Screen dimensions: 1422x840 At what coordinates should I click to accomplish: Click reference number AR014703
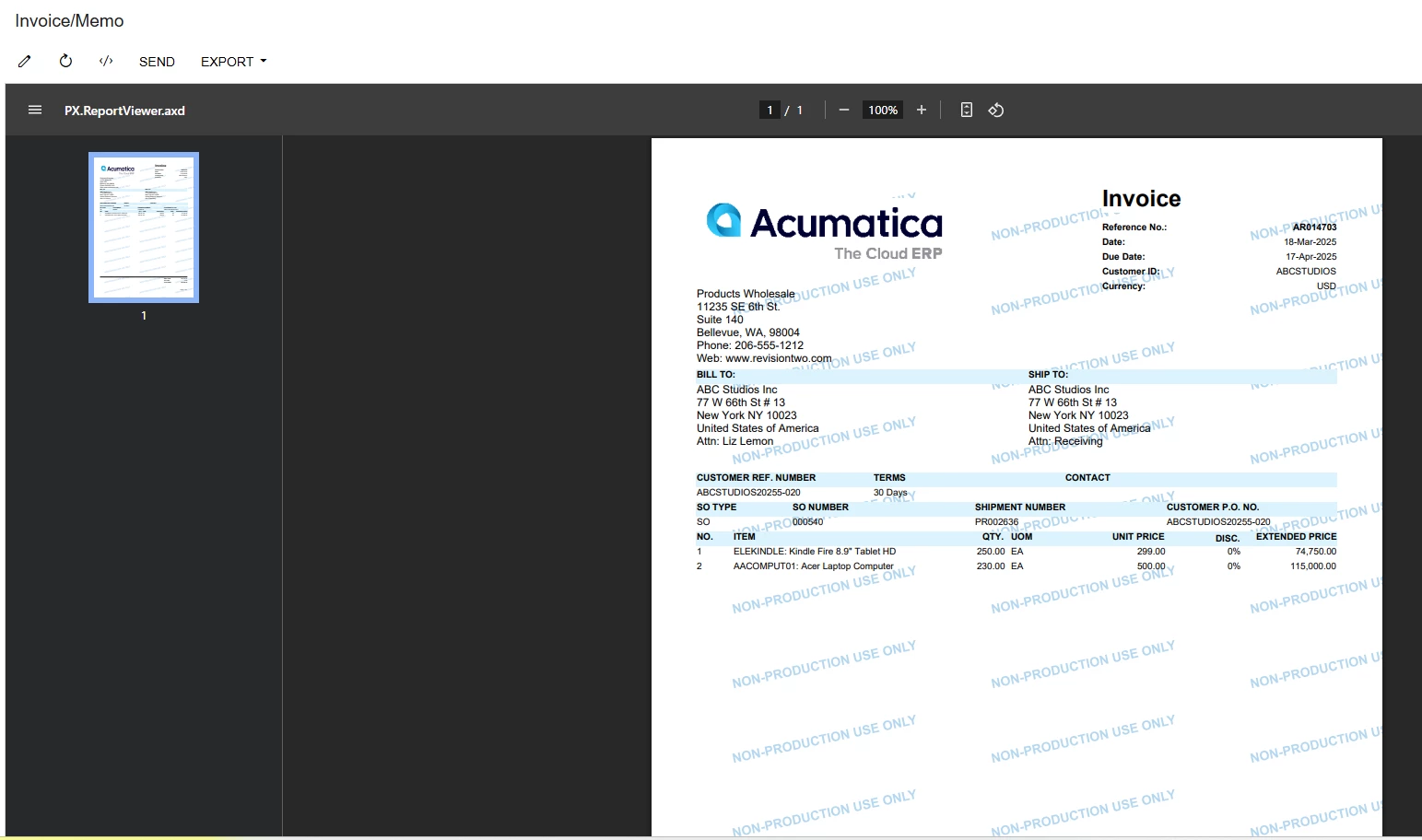coord(1314,227)
